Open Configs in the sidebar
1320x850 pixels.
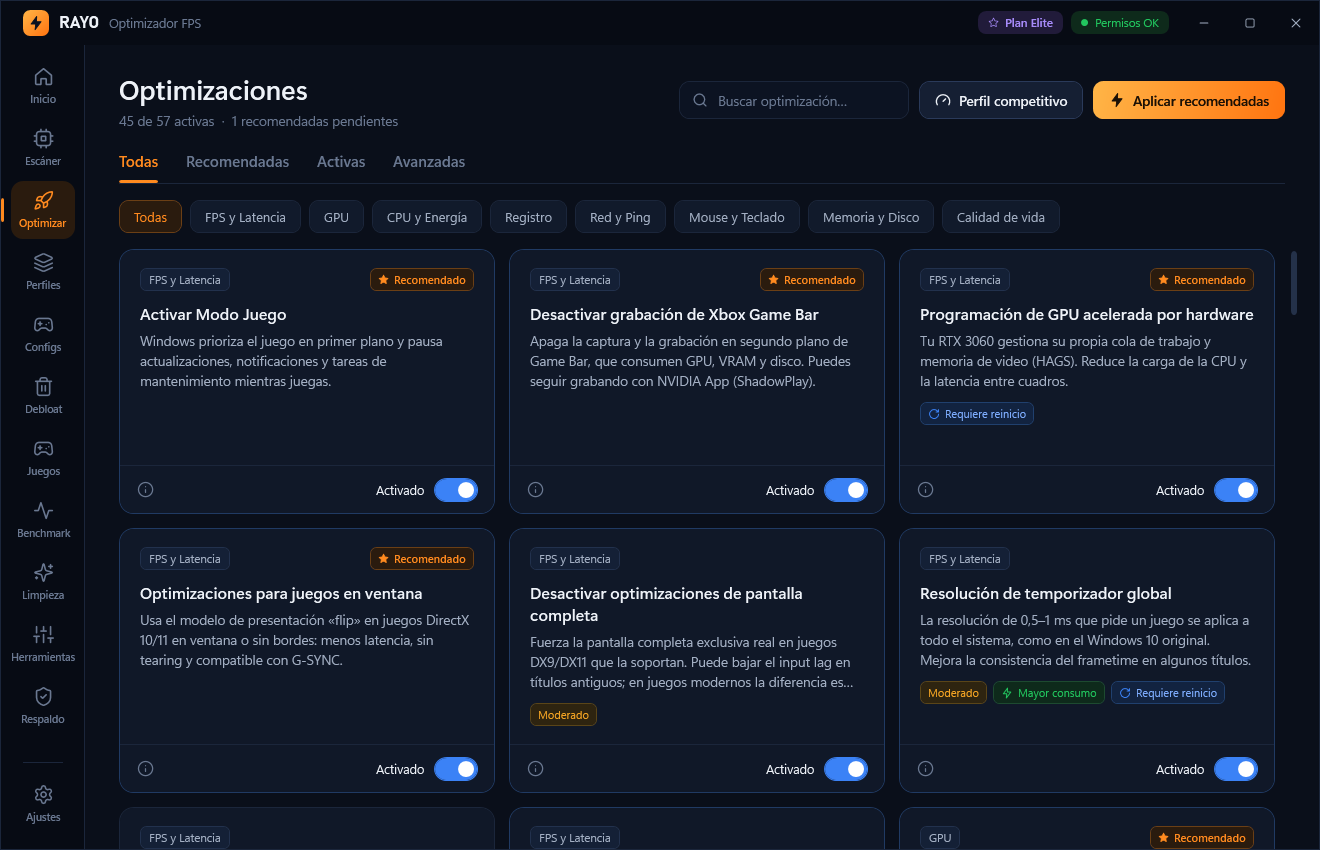coord(43,334)
